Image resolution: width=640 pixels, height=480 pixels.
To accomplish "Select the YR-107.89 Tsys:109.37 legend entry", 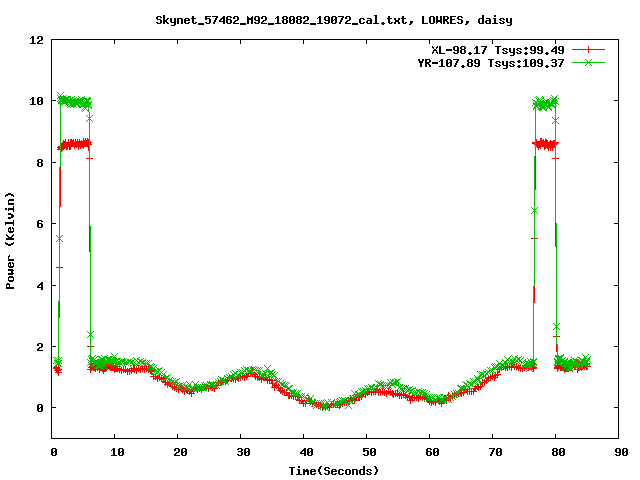I will point(491,63).
